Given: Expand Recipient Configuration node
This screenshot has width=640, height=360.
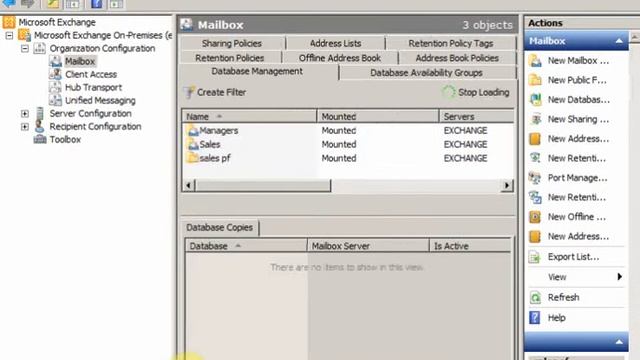Looking at the screenshot, I should (x=25, y=127).
